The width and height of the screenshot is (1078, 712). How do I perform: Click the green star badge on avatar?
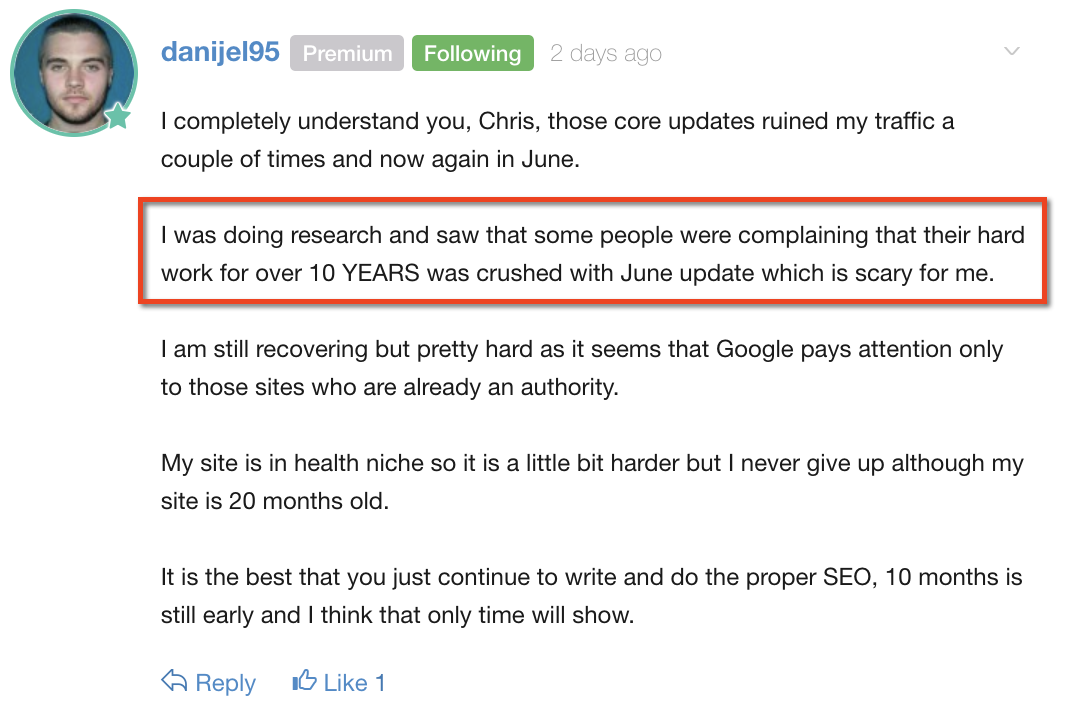pyautogui.click(x=118, y=115)
